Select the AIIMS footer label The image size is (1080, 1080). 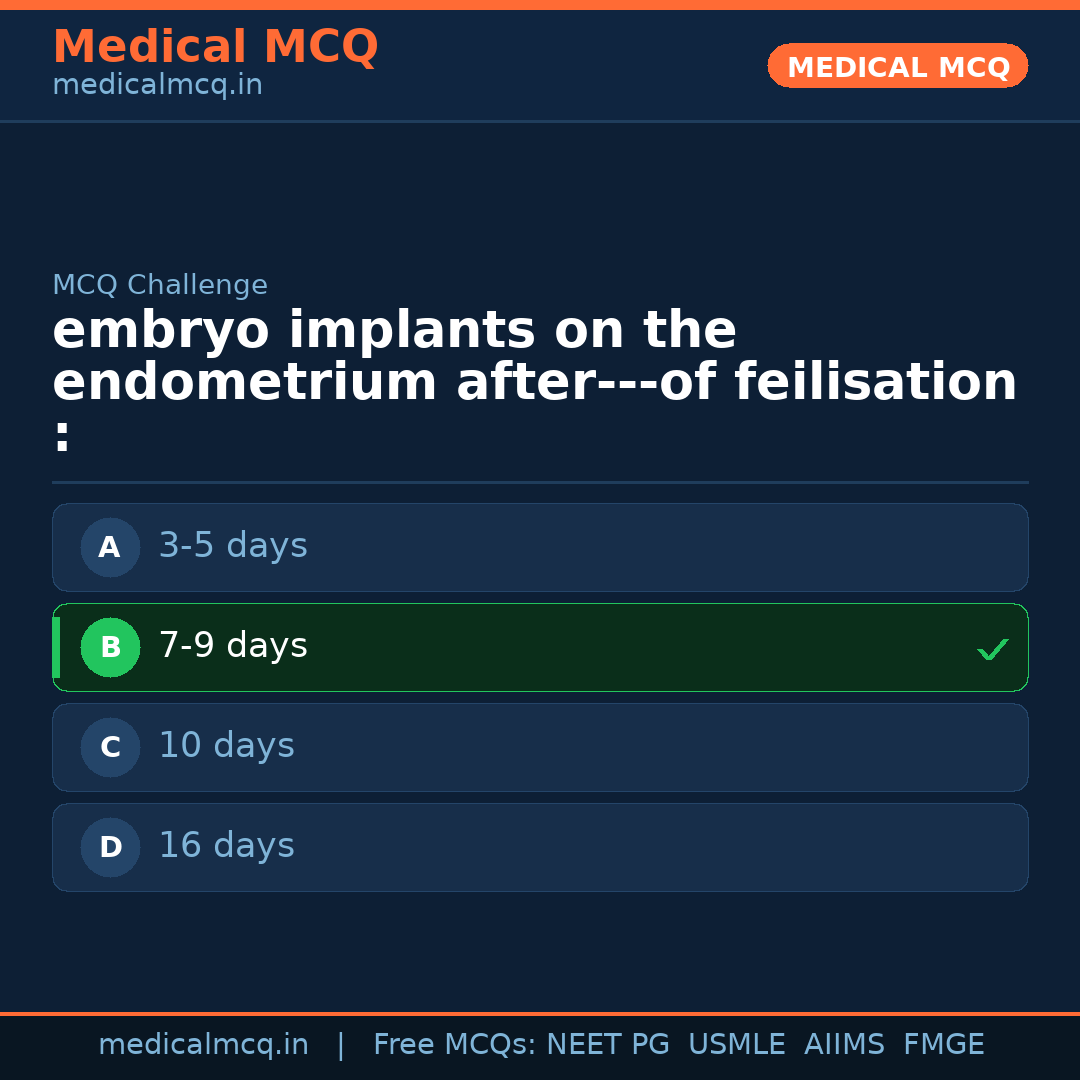tap(844, 1045)
